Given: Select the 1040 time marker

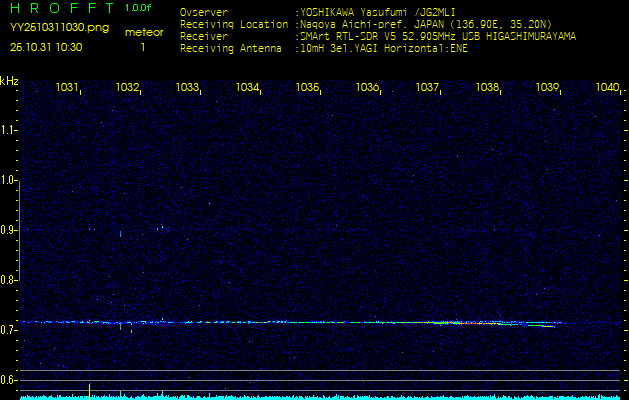Looking at the screenshot, I should [x=607, y=88].
